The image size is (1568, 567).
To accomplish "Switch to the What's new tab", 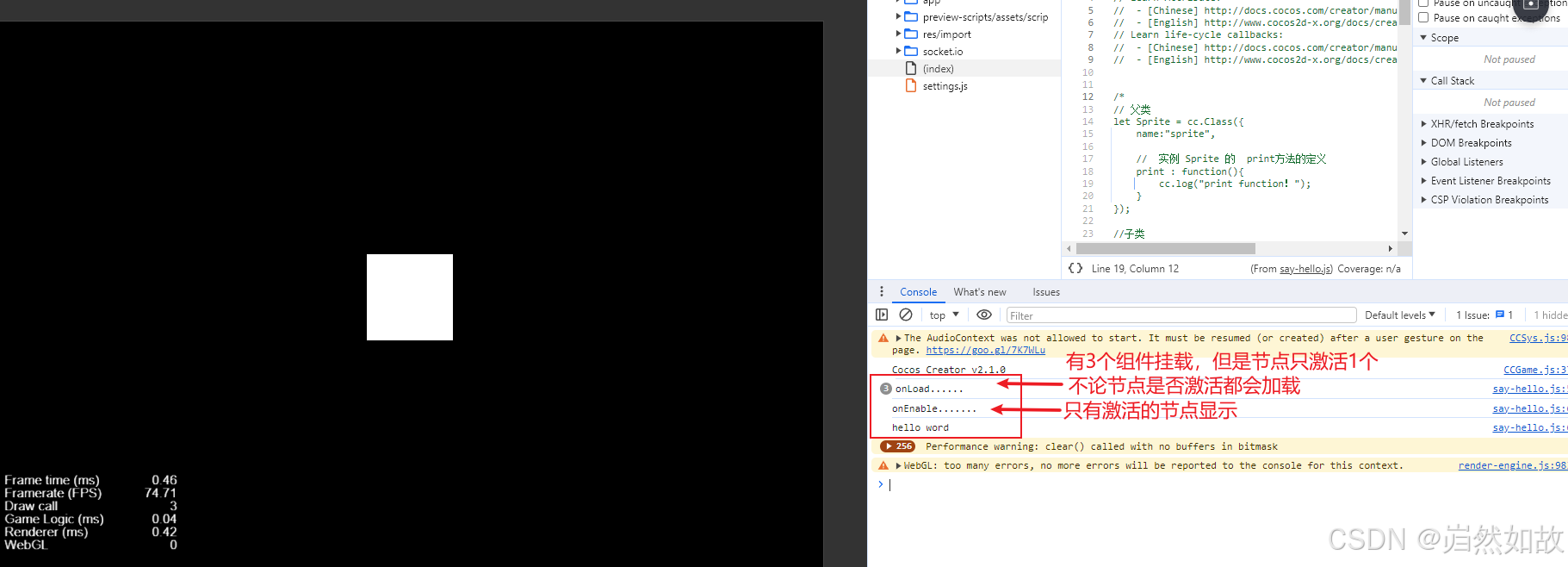I will [x=980, y=292].
